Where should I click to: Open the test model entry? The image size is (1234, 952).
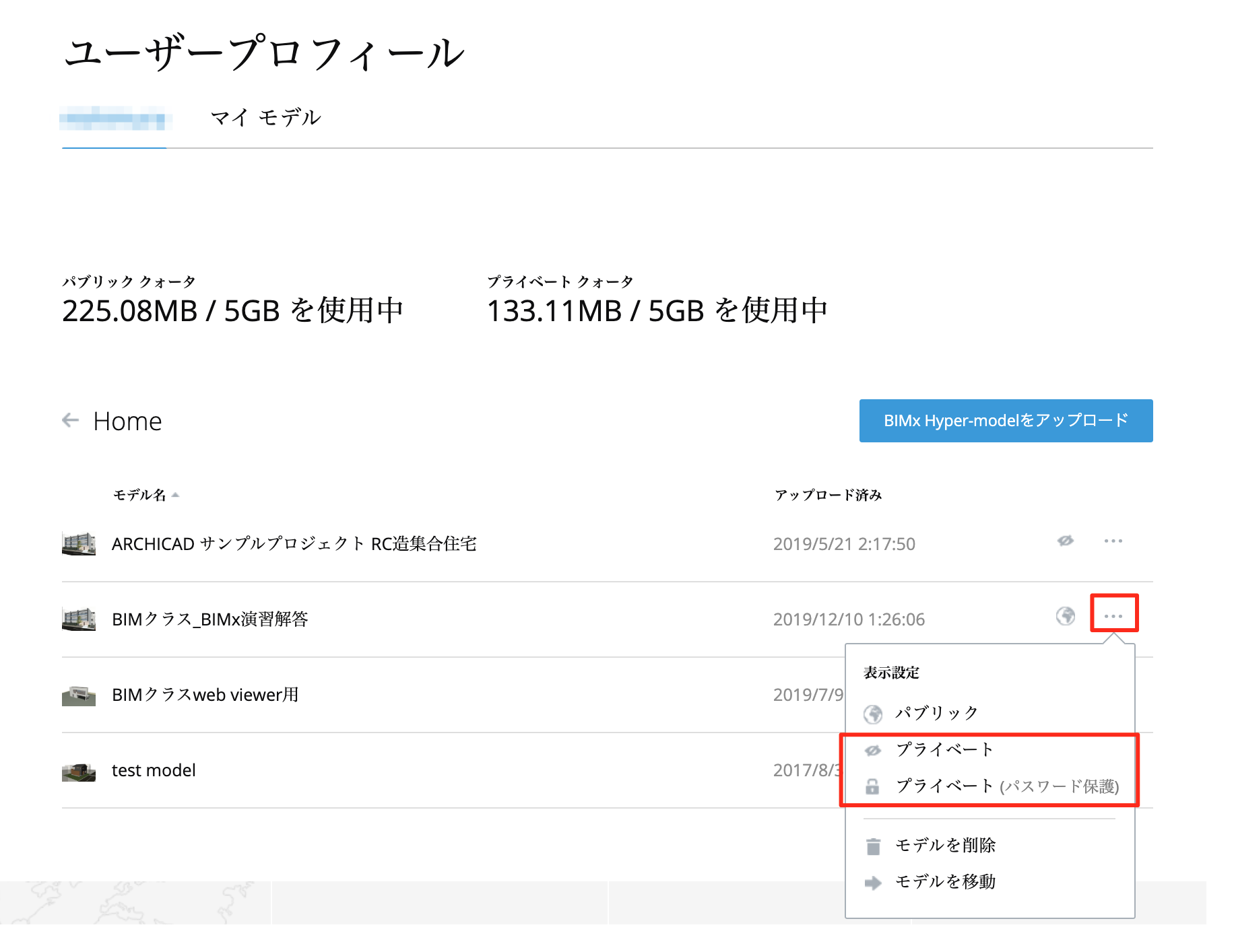[x=154, y=770]
